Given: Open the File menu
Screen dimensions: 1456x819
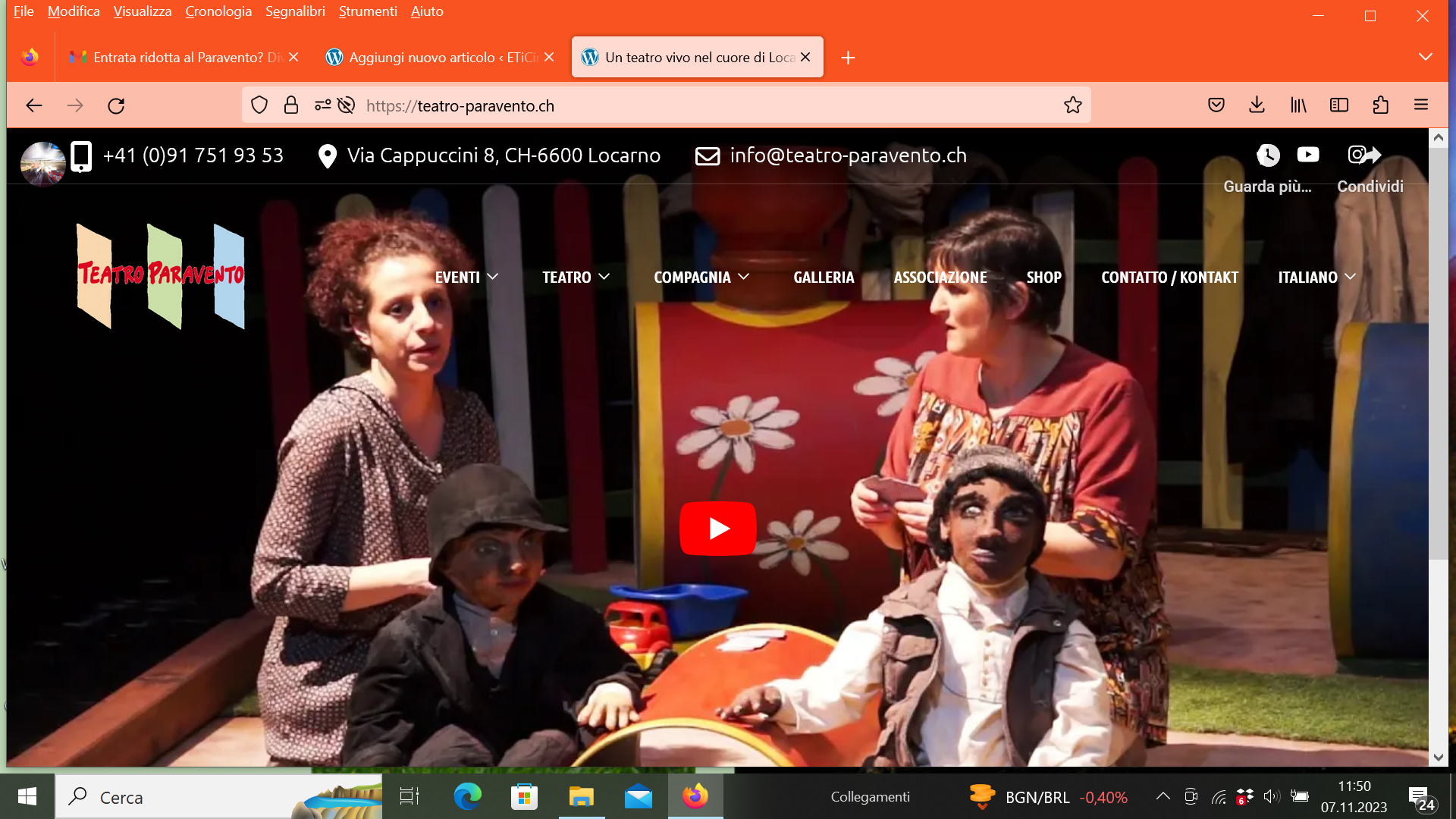Looking at the screenshot, I should point(24,11).
